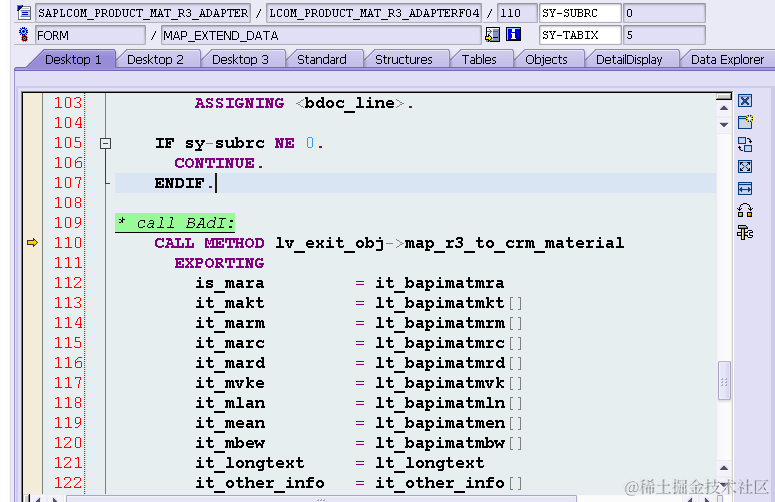
Task: Click the program icon beside SAPLCOM_PRODUCT_MAT_R3_ADAPTER
Action: click(x=24, y=12)
